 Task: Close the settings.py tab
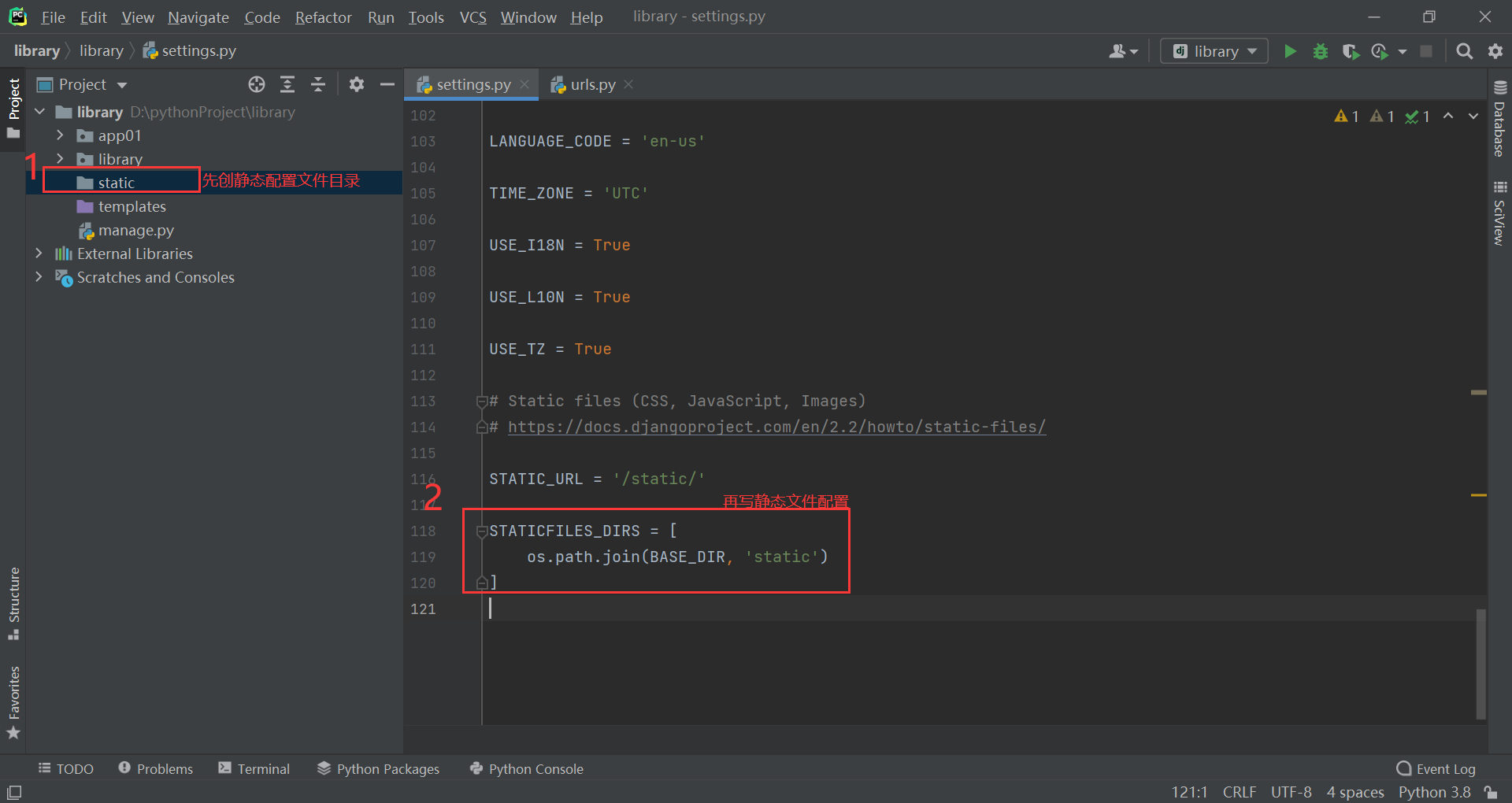point(524,84)
